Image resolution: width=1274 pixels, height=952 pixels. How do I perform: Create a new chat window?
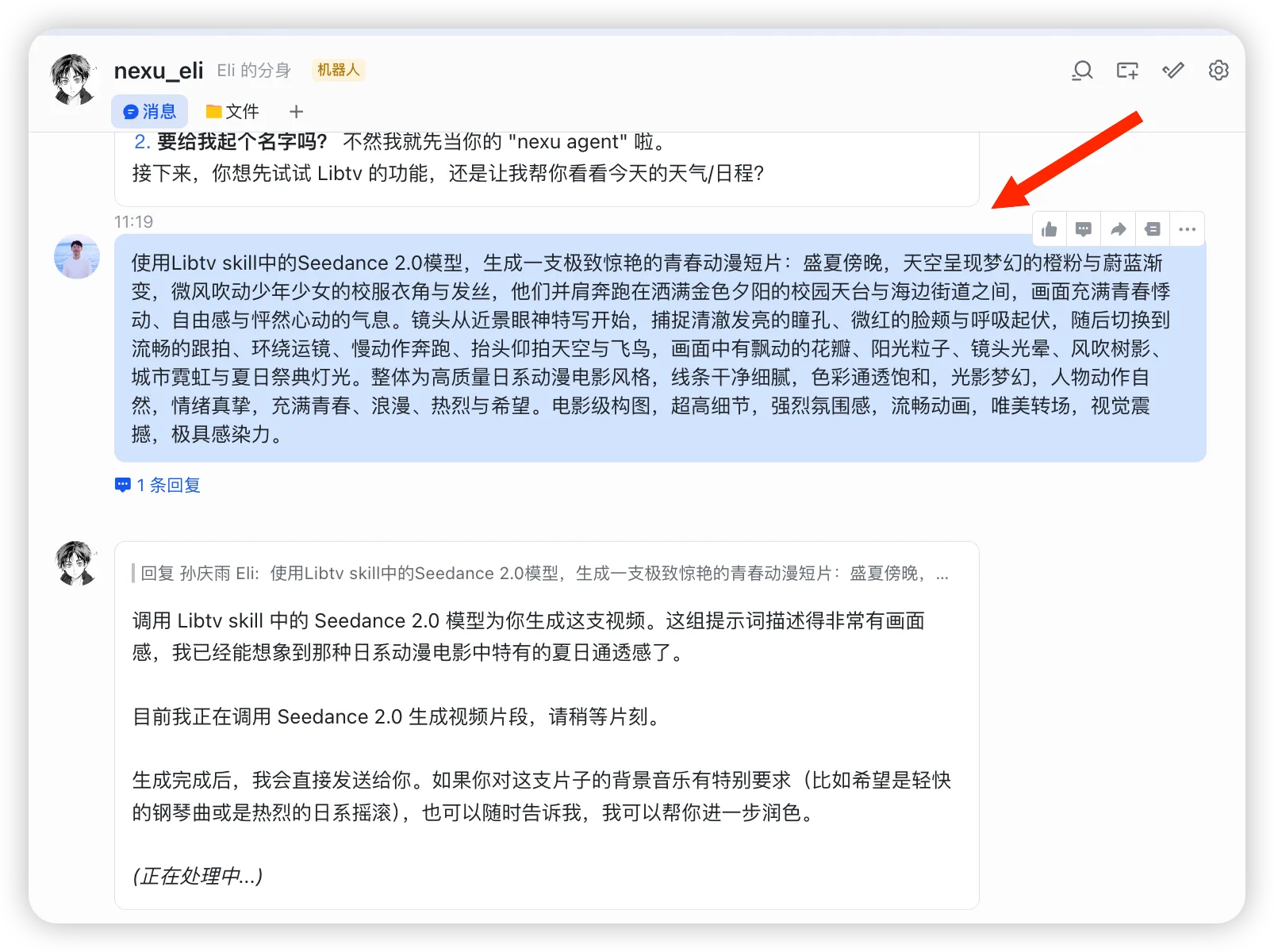pyautogui.click(x=1127, y=71)
